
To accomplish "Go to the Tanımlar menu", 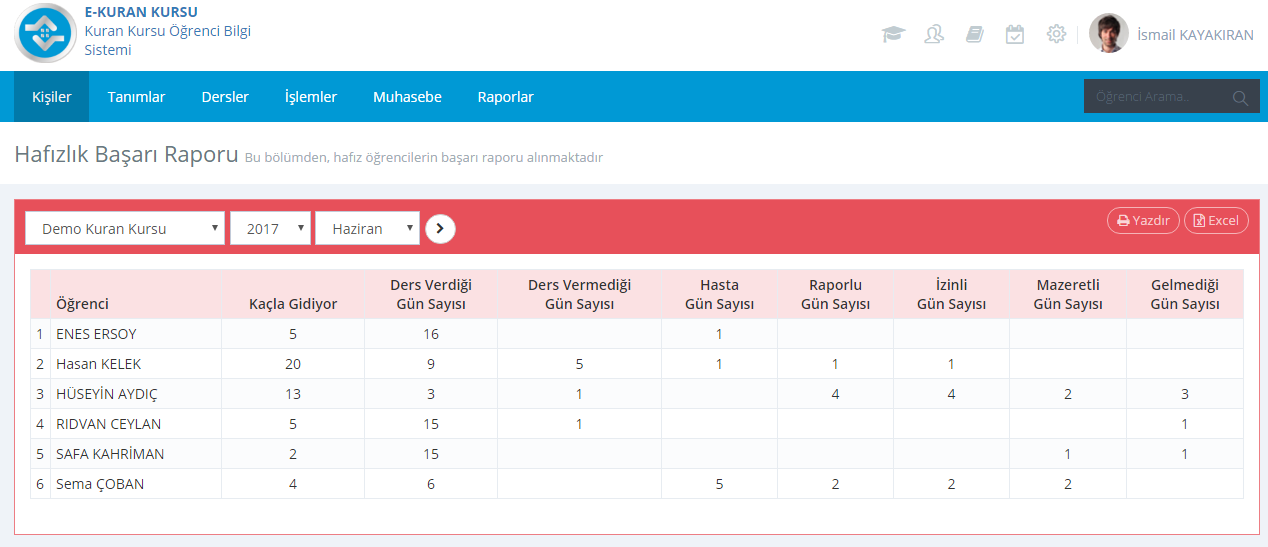I will (x=136, y=97).
